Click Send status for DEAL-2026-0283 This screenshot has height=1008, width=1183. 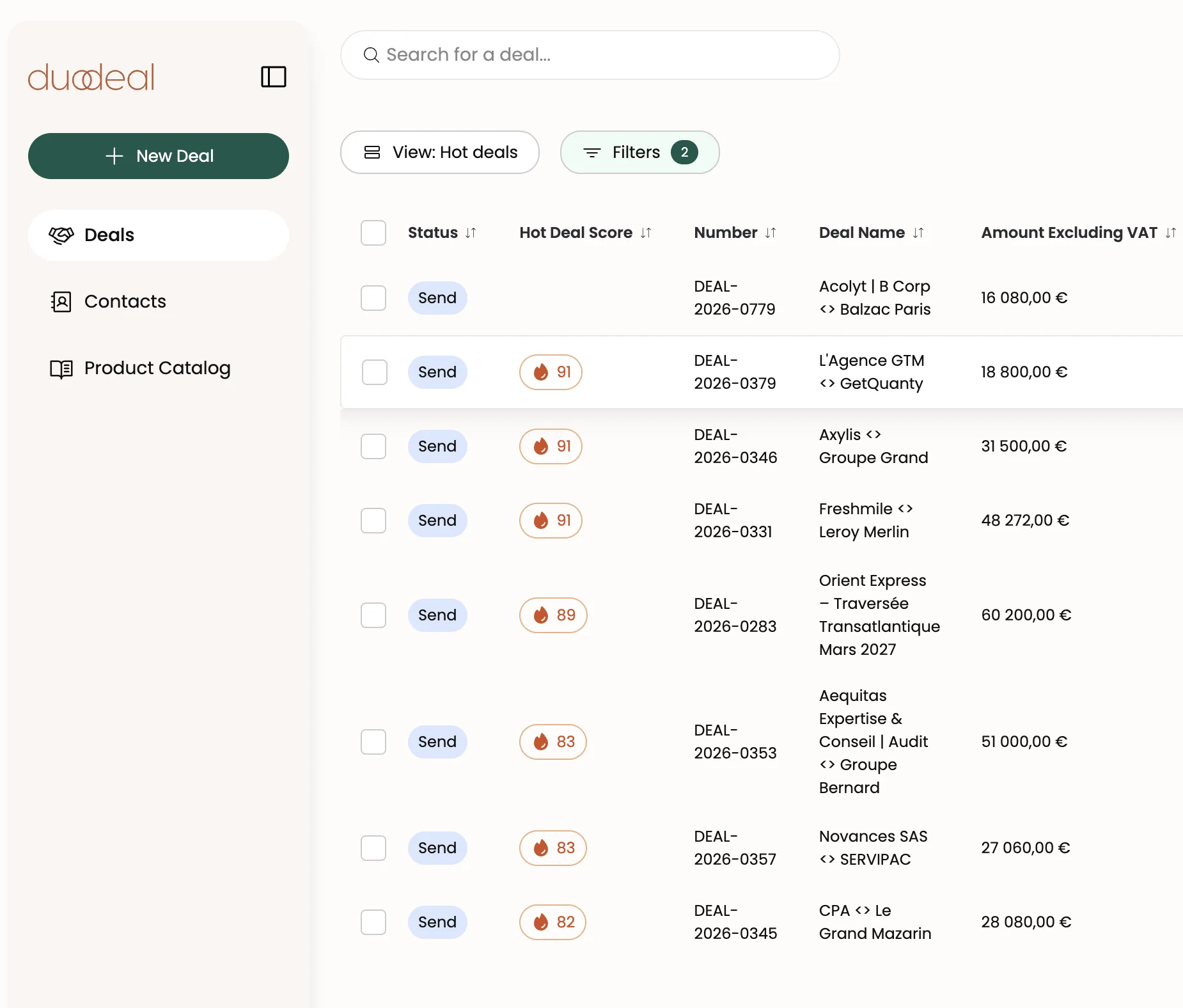pyautogui.click(x=437, y=615)
